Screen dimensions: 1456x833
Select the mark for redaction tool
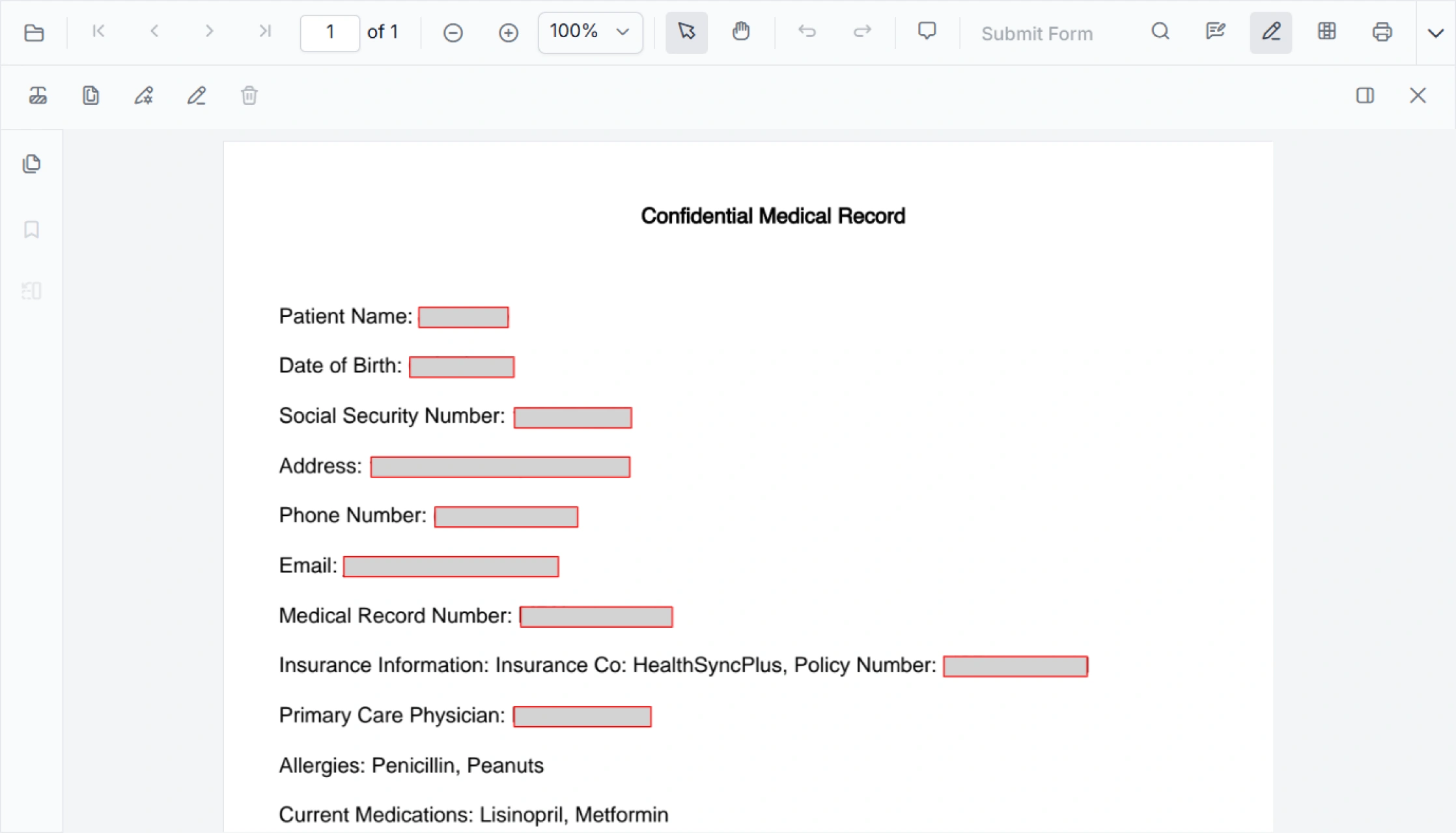(x=38, y=96)
